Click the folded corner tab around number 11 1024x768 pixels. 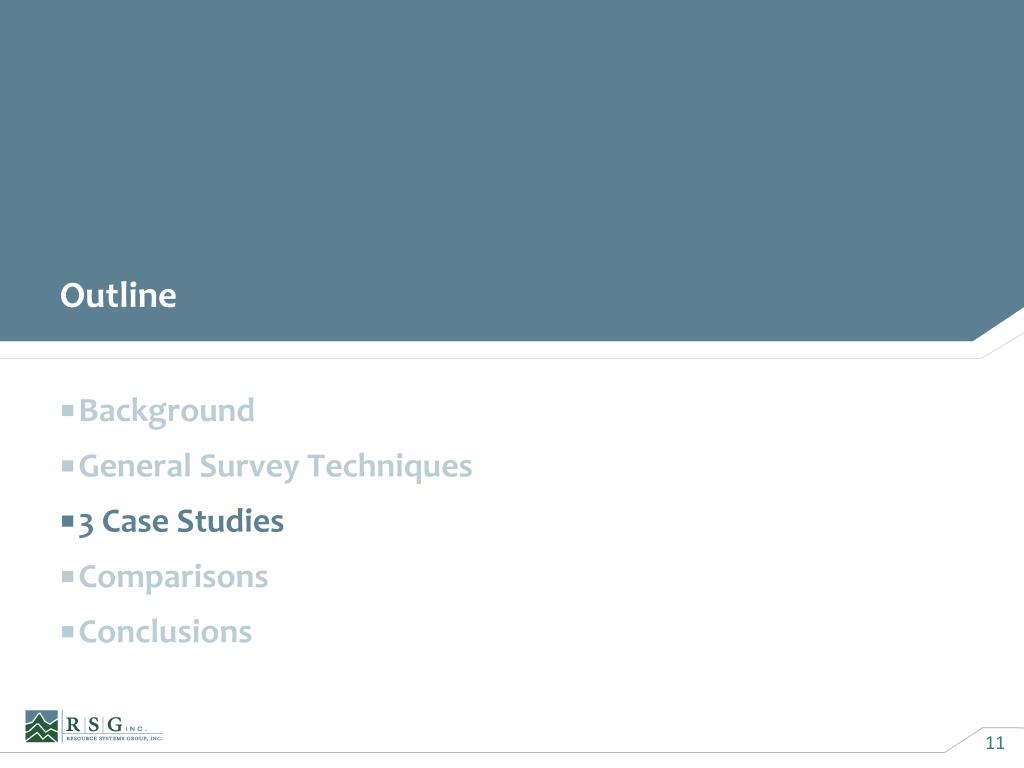click(x=985, y=740)
